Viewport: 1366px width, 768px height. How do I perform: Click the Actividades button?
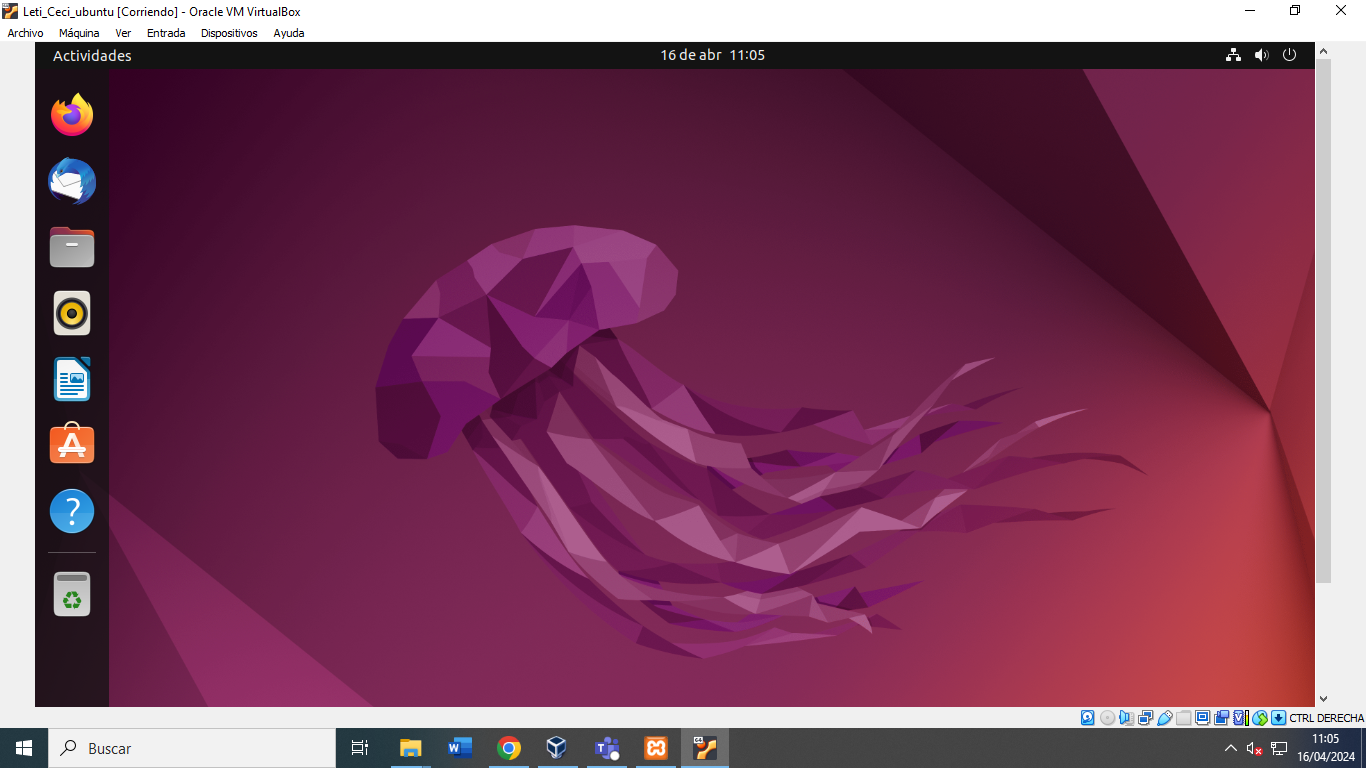(x=92, y=55)
